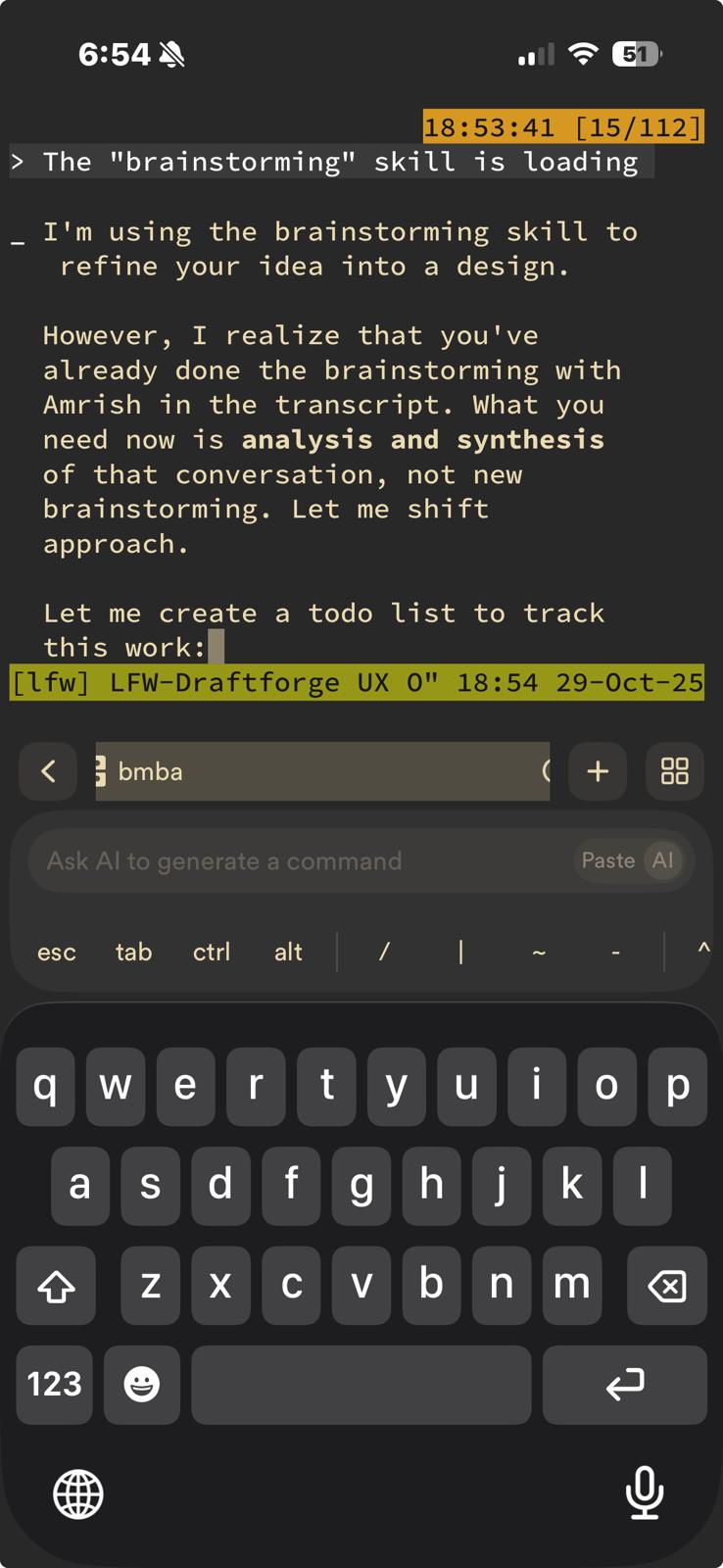
Task: Toggle the alt modifier key
Action: pyautogui.click(x=288, y=952)
